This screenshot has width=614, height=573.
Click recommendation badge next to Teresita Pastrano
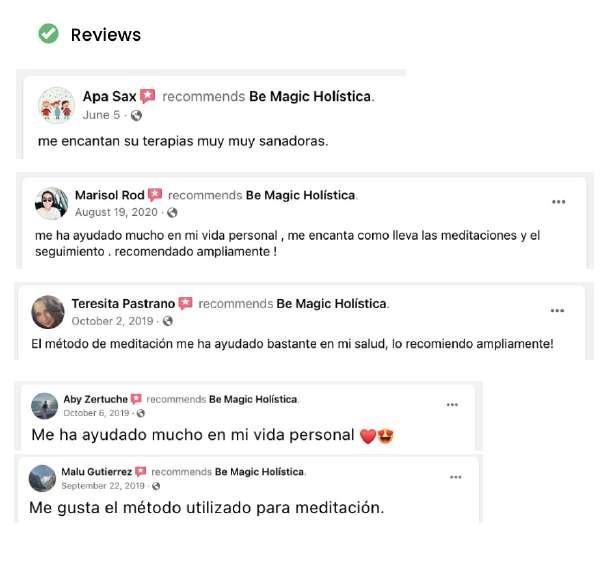pos(185,304)
